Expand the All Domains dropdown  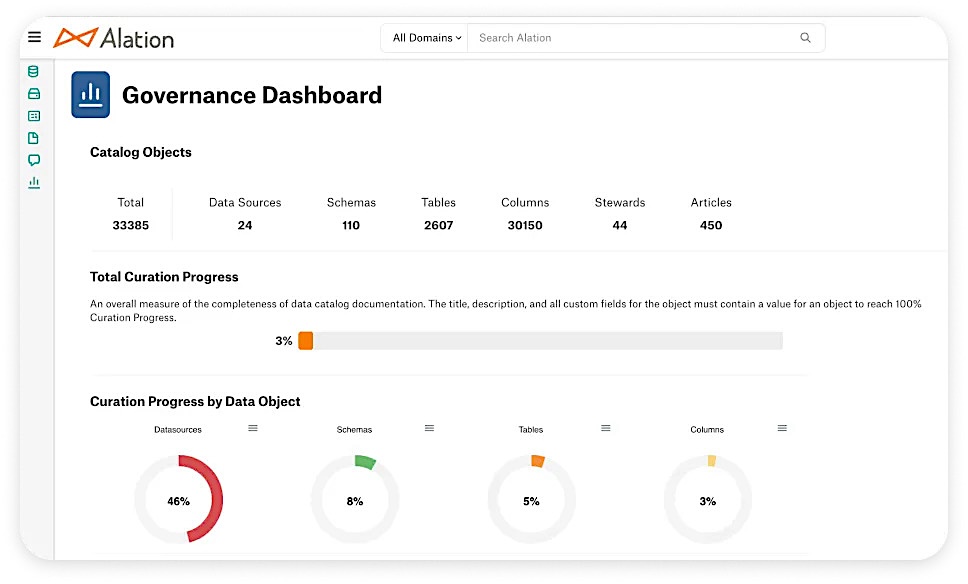[x=424, y=37]
